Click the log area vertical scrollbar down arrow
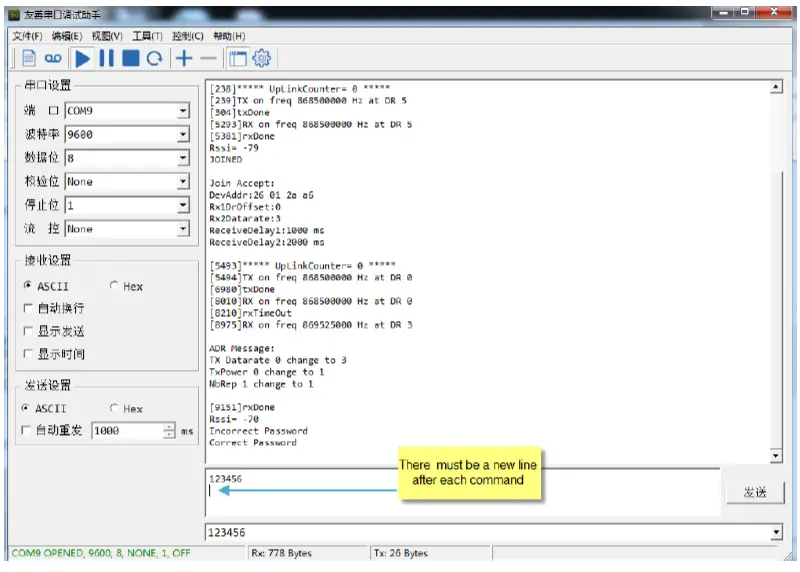 coord(776,456)
